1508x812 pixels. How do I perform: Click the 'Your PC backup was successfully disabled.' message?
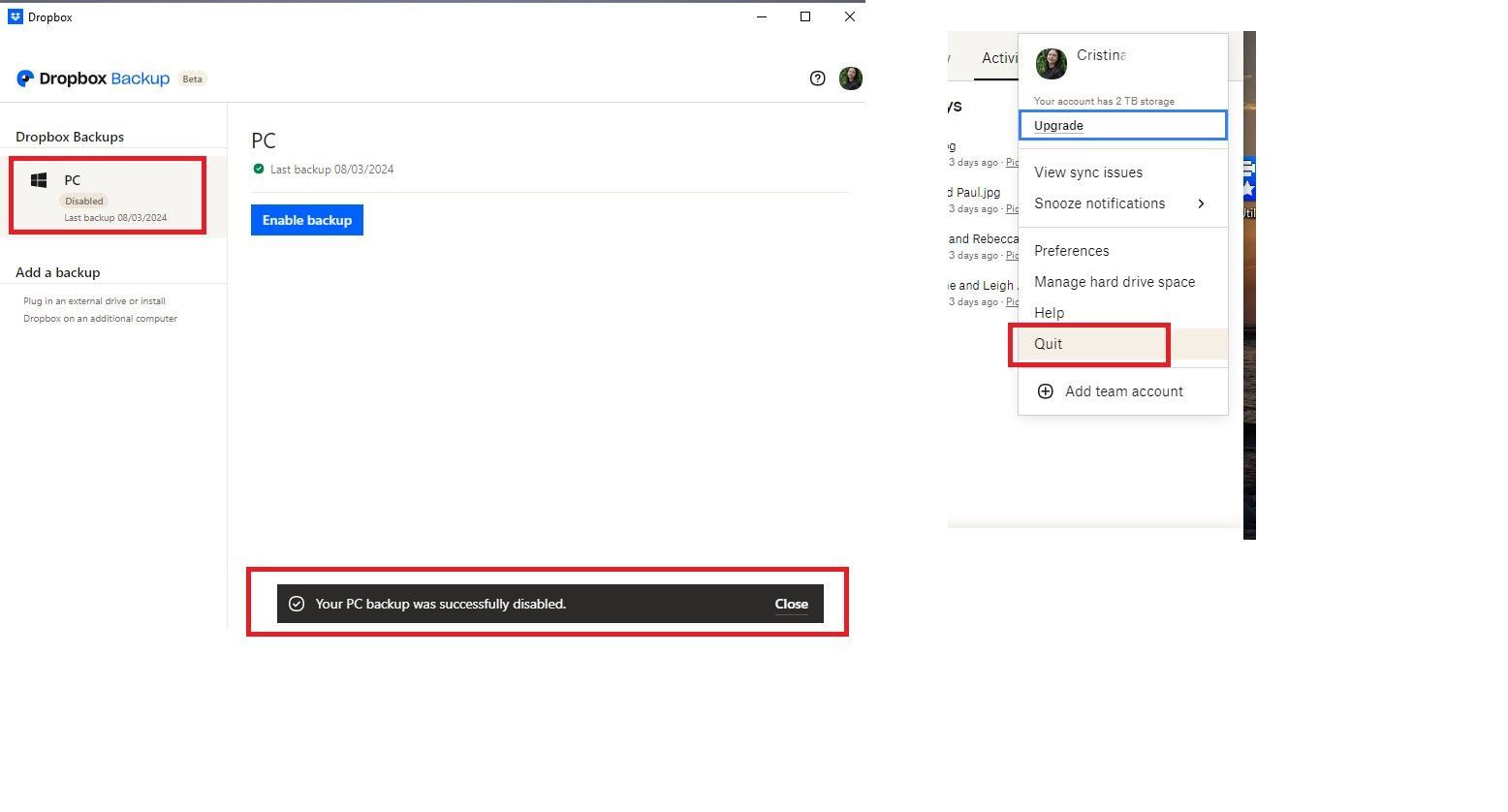tap(441, 604)
